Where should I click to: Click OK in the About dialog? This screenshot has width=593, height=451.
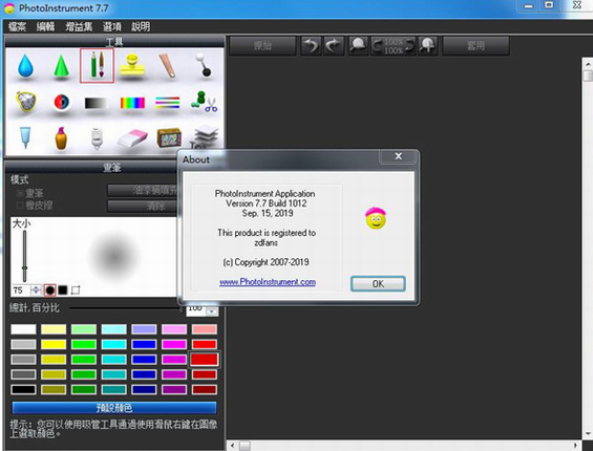(x=378, y=284)
